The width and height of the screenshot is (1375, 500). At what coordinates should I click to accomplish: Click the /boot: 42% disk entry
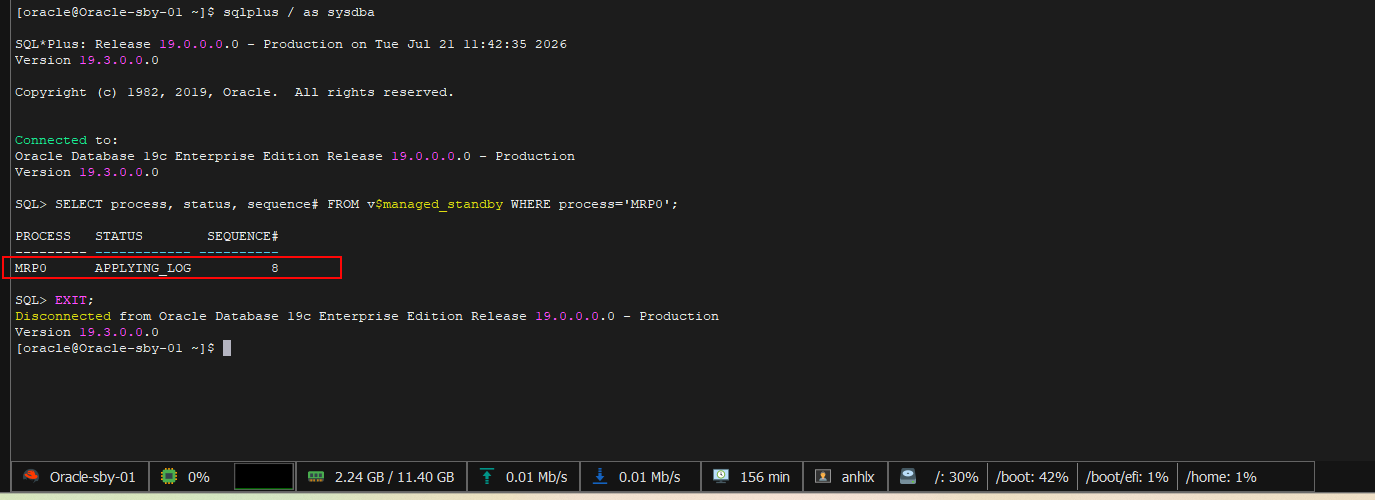[1032, 477]
